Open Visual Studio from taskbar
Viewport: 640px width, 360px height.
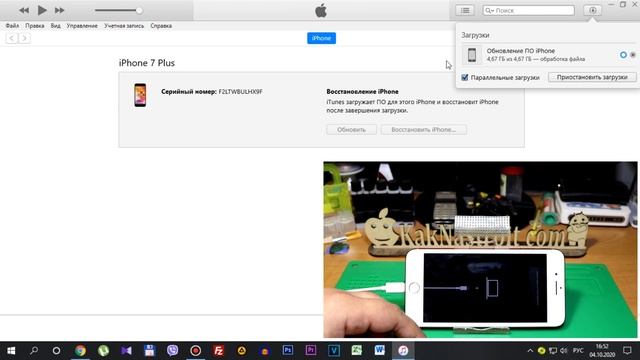point(127,351)
